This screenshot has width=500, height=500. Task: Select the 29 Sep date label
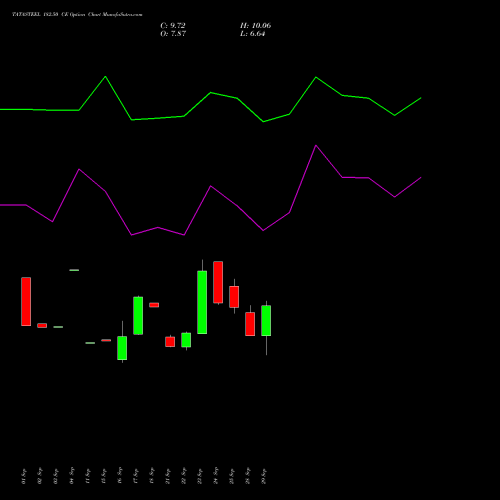tap(264, 476)
